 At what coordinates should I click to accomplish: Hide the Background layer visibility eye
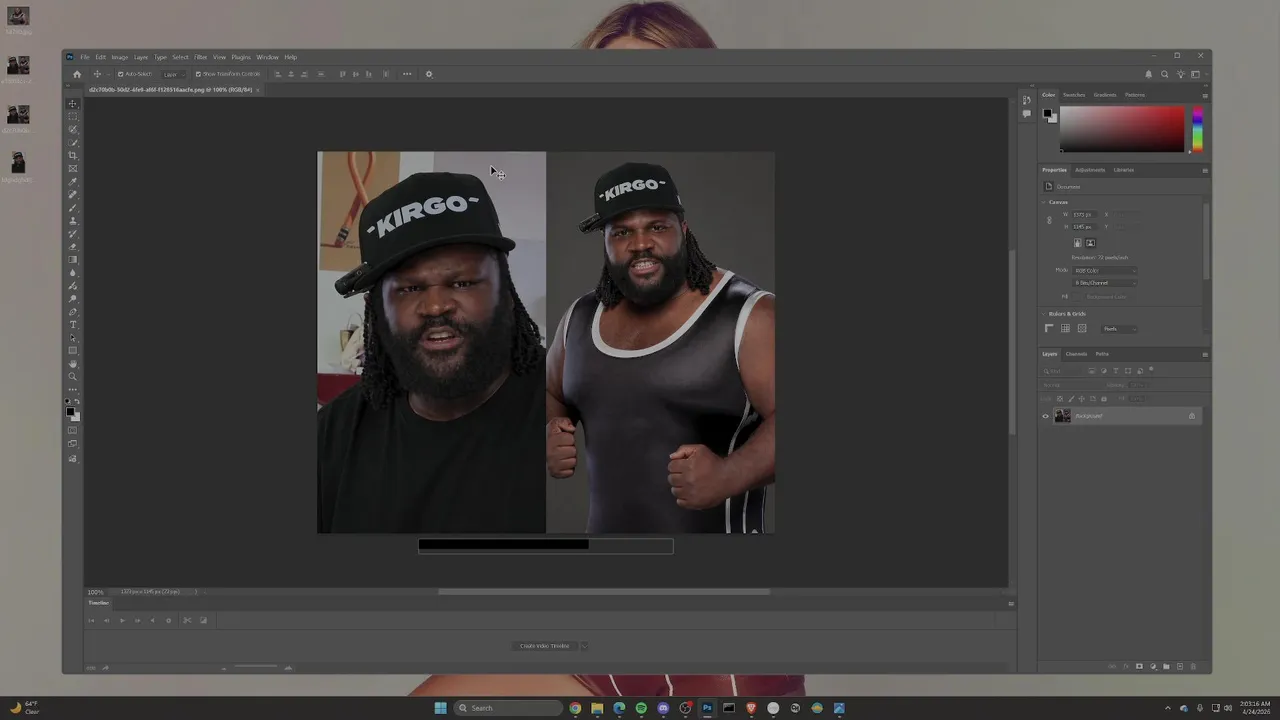(1046, 416)
